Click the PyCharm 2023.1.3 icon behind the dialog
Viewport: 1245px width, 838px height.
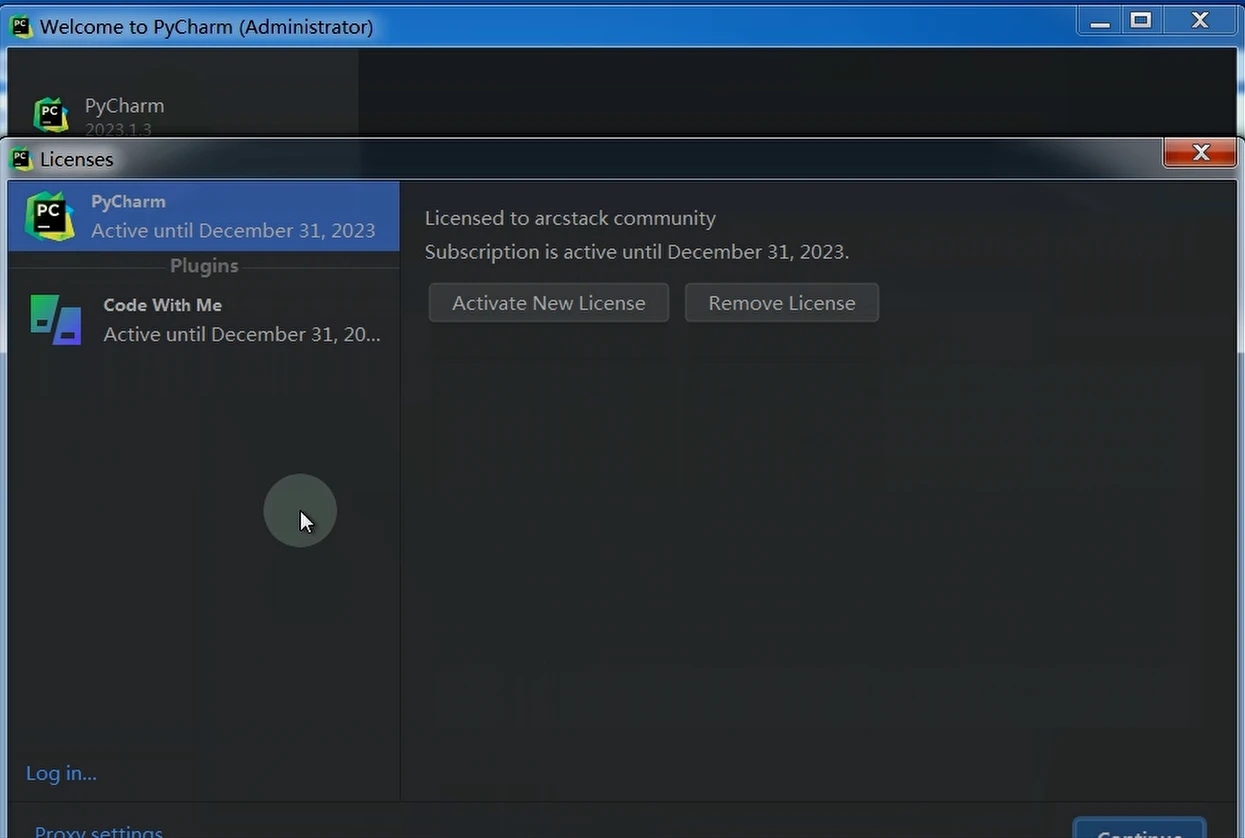[x=50, y=113]
